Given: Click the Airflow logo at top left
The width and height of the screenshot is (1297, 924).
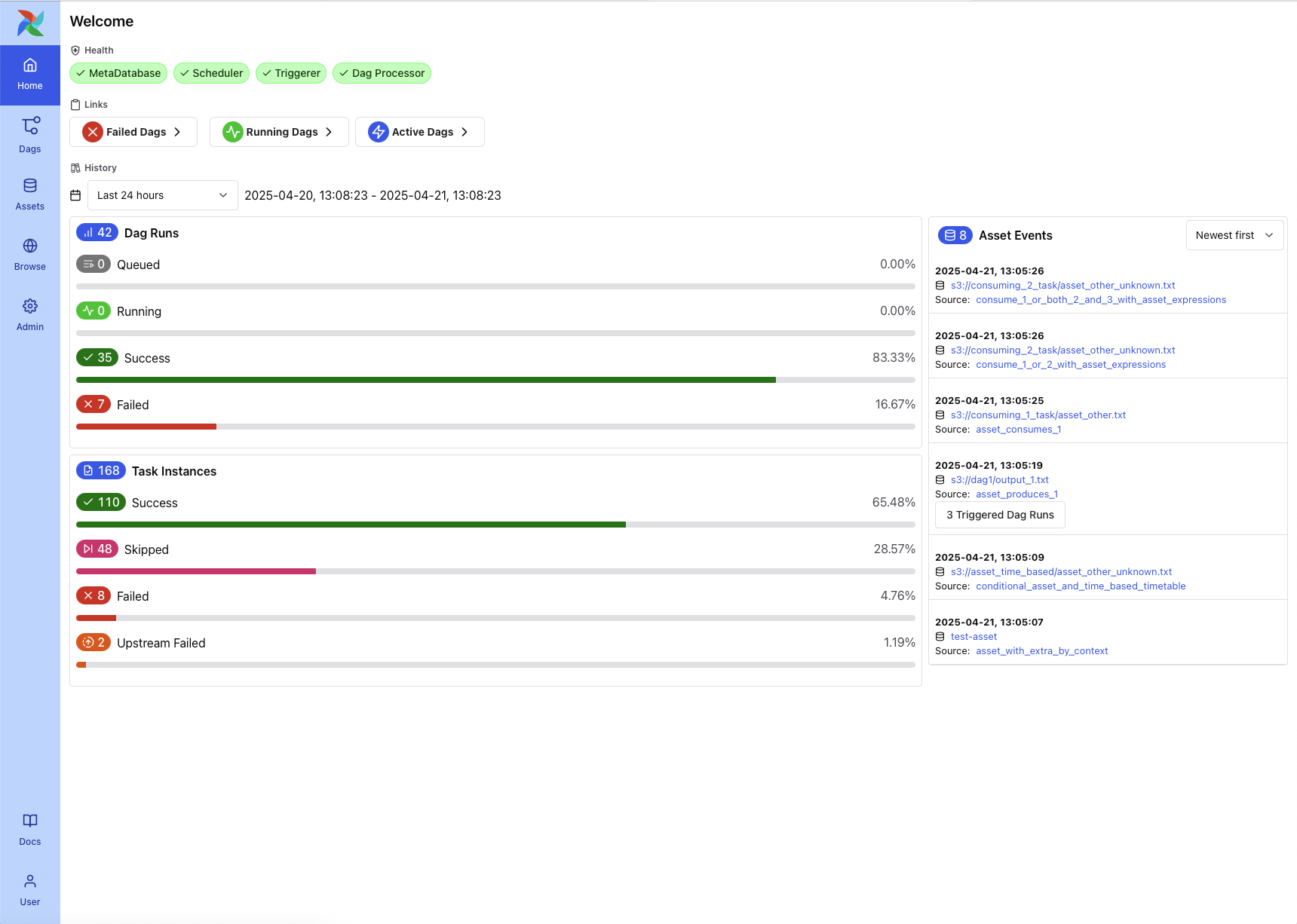Looking at the screenshot, I should pos(29,23).
